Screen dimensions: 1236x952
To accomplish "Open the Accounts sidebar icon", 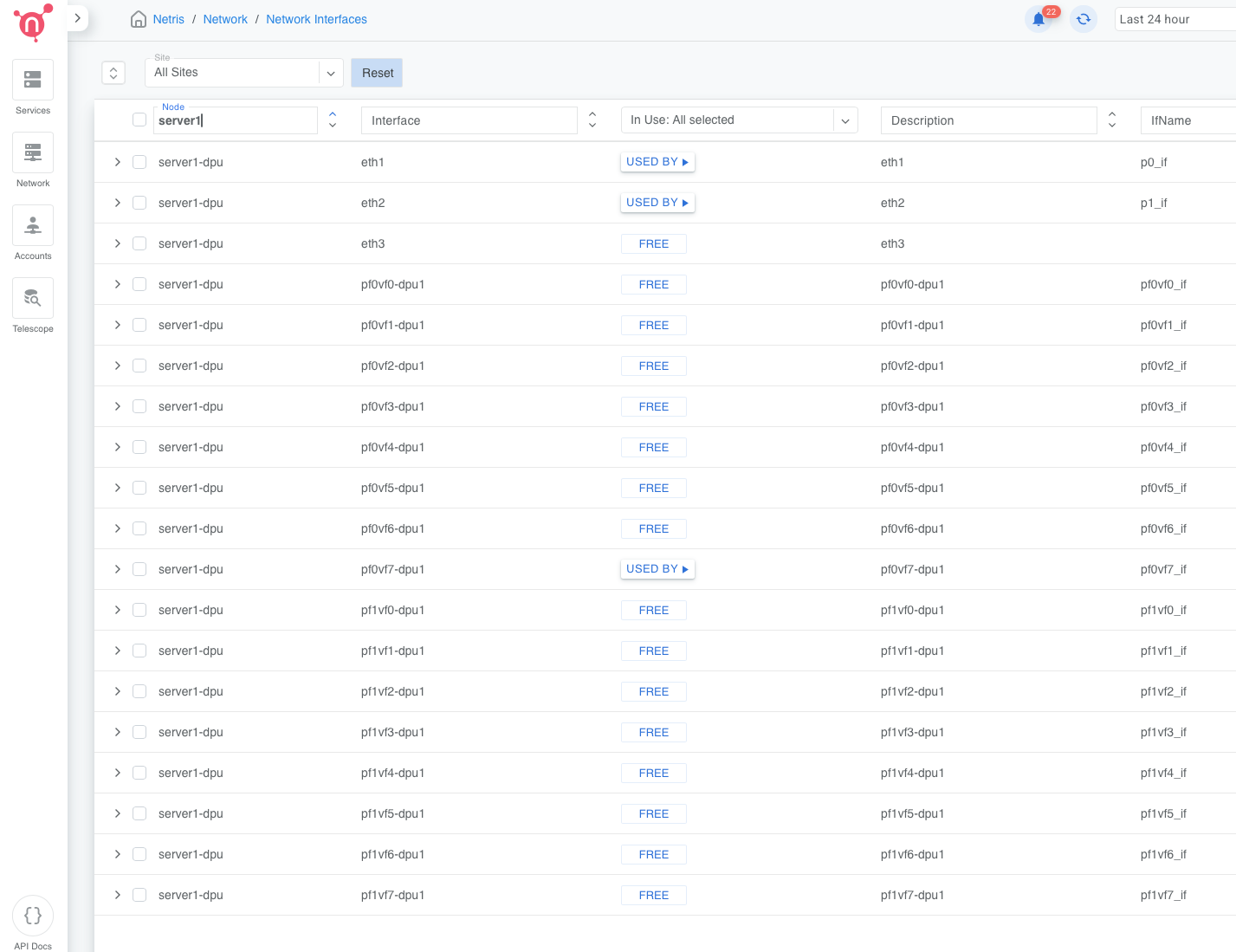I will pyautogui.click(x=33, y=225).
